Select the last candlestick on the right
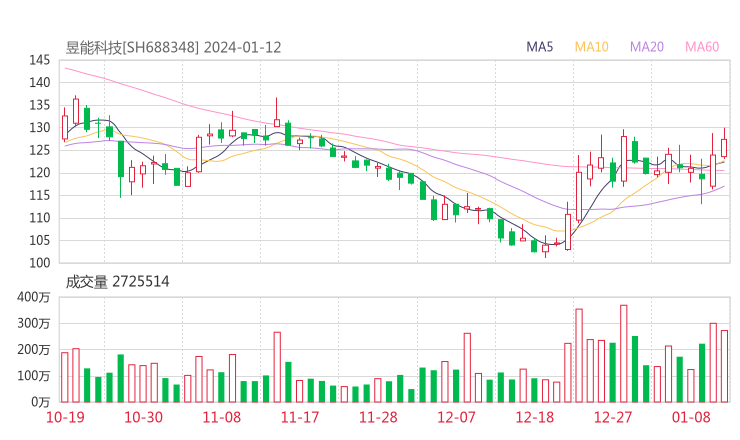Viewport: 740px width, 440px height. pos(724,147)
